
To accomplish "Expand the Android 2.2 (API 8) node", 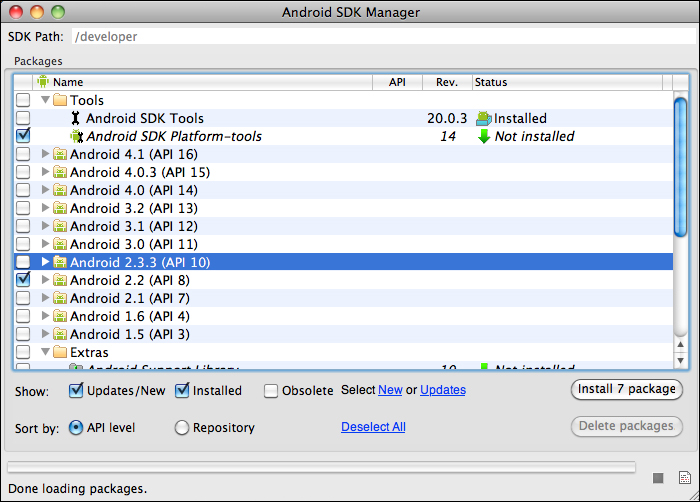I will [45, 280].
